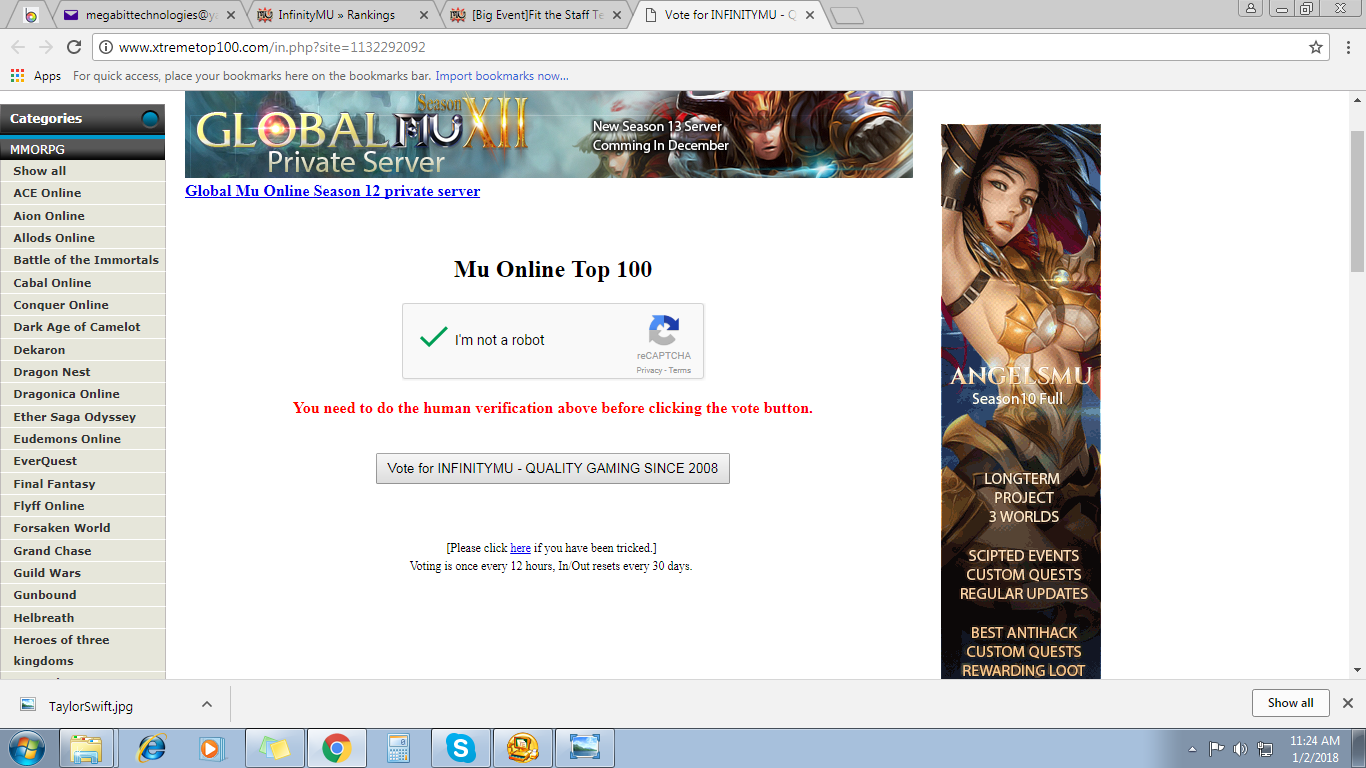Expand the TaylorSwift.jpg download options chevron
1366x768 pixels.
click(206, 704)
